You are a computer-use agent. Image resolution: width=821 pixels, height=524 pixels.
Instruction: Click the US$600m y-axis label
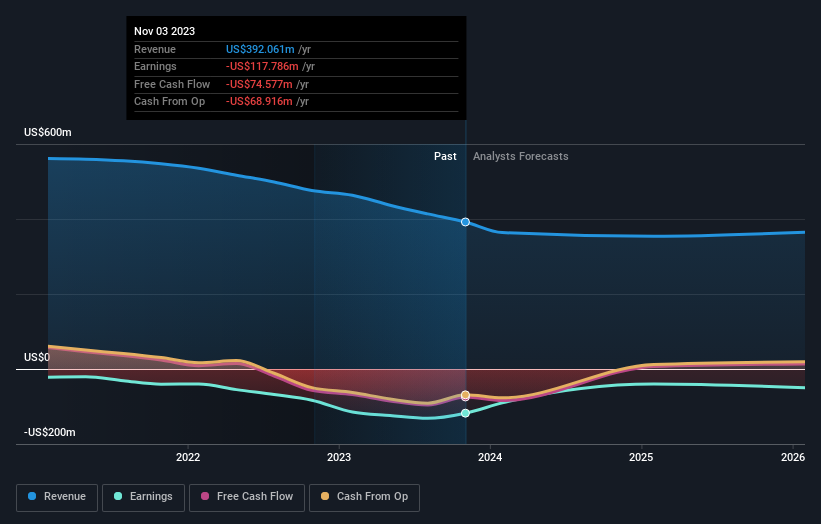coord(48,132)
